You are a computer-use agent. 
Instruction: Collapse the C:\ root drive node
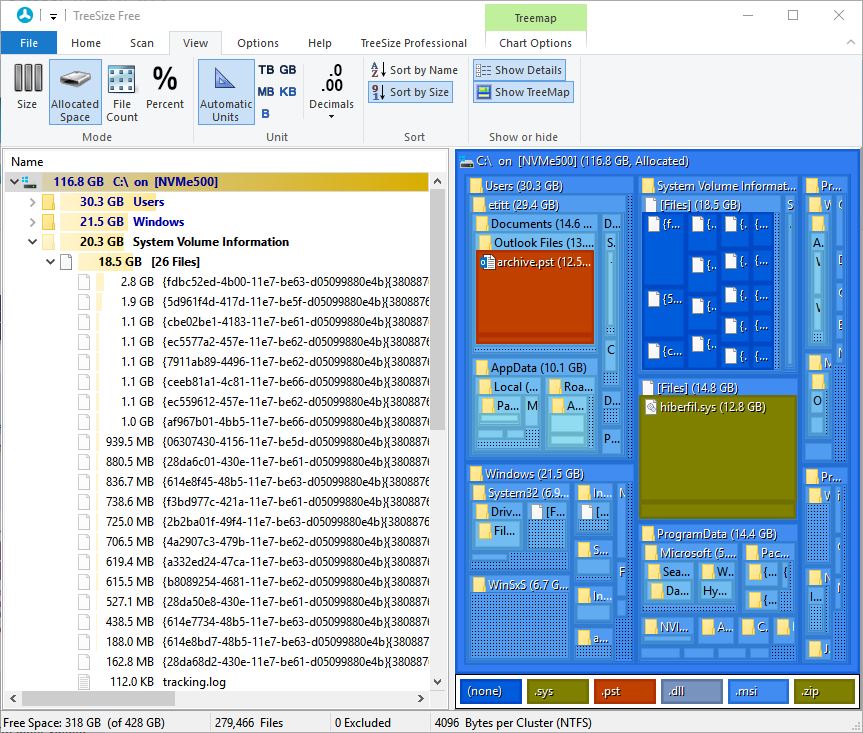[x=14, y=181]
